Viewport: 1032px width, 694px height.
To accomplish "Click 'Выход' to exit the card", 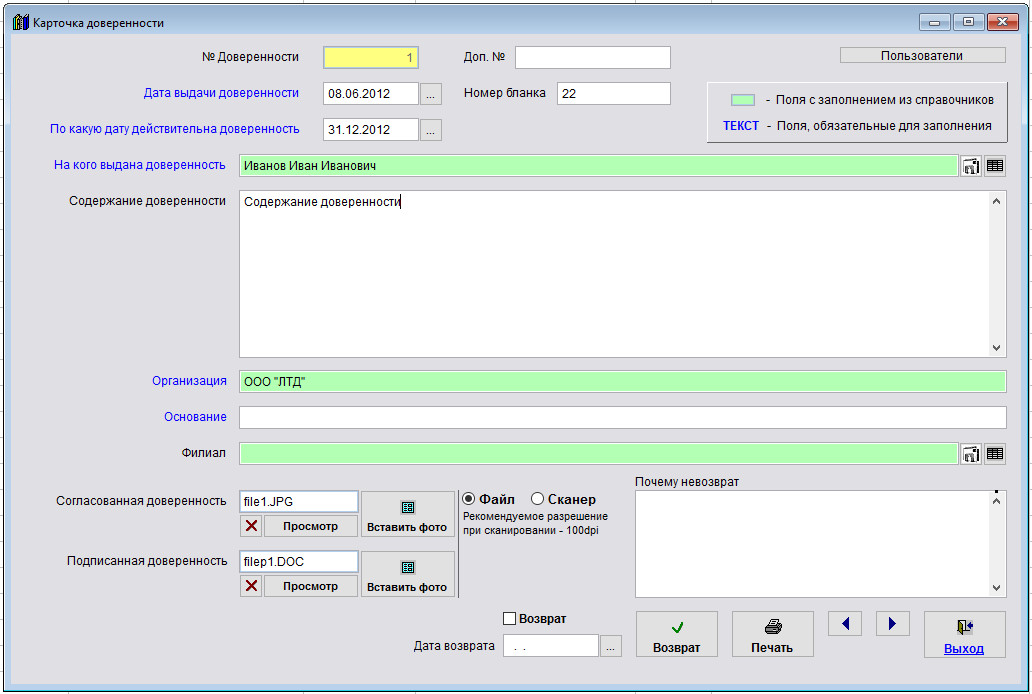I will tap(964, 634).
